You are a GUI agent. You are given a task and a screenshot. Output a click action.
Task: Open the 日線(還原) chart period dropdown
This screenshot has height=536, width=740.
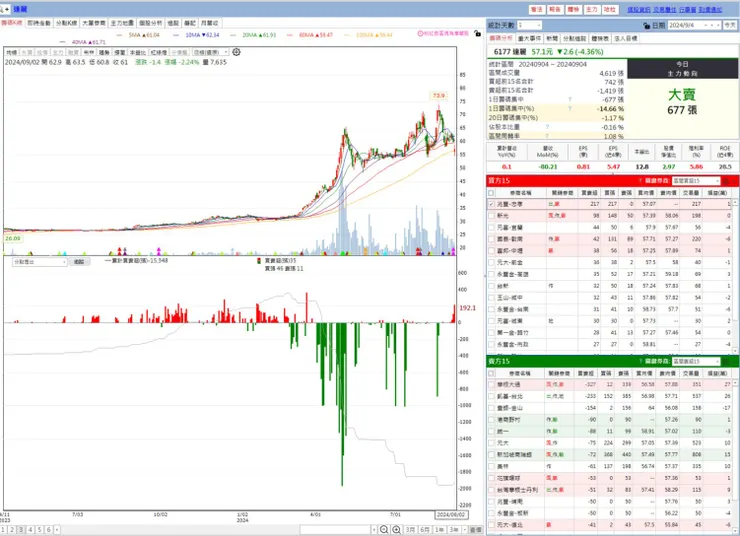210,52
